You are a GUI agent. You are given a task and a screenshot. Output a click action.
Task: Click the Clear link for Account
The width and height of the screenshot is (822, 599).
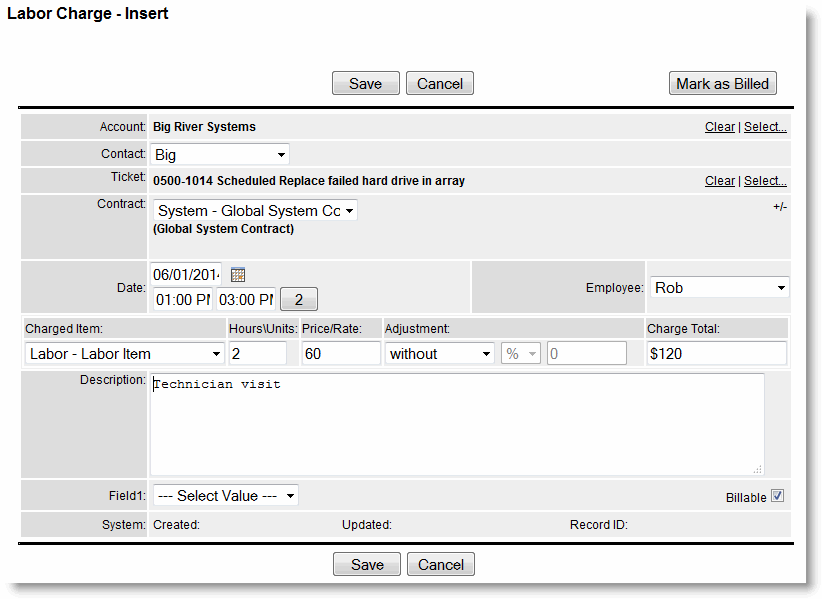coord(719,127)
